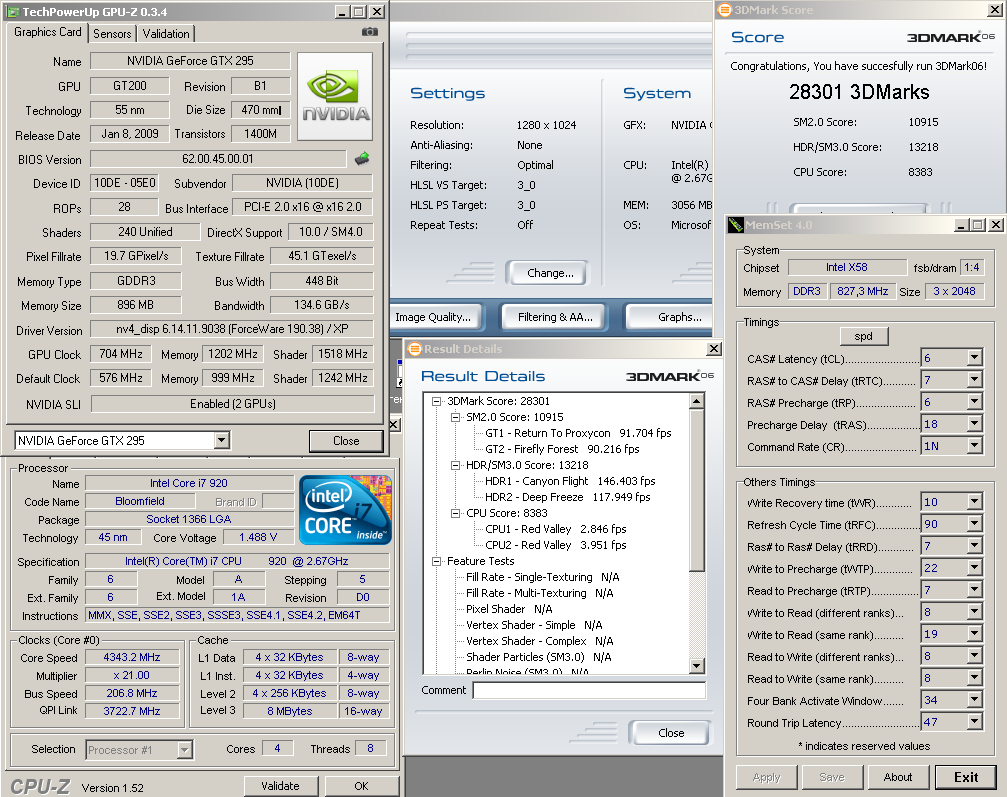The width and height of the screenshot is (1007, 797).
Task: Click the GPU-Z title bar icon
Action: pyautogui.click(x=13, y=12)
